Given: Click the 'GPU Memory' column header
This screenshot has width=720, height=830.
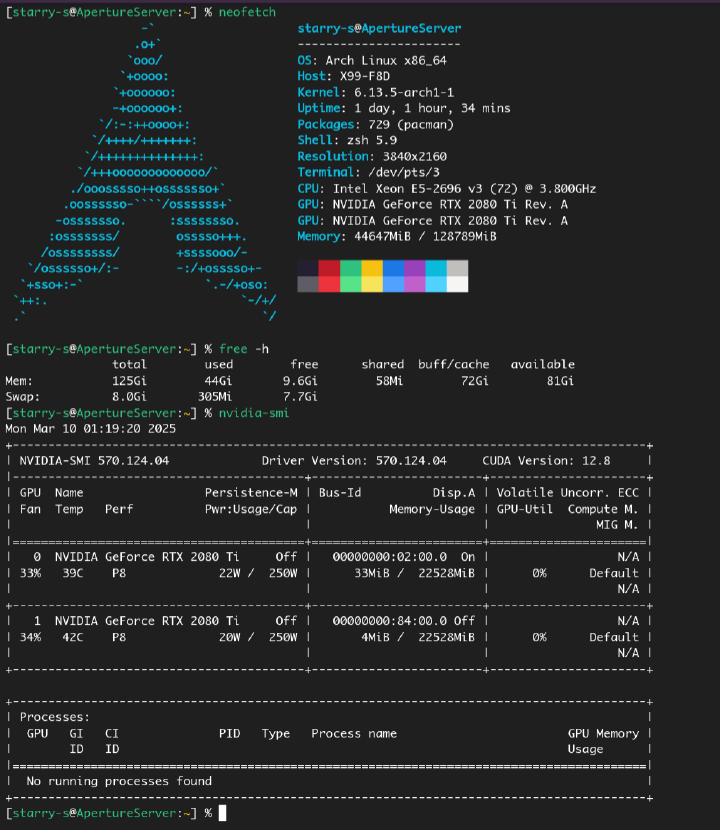Looking at the screenshot, I should point(604,734).
